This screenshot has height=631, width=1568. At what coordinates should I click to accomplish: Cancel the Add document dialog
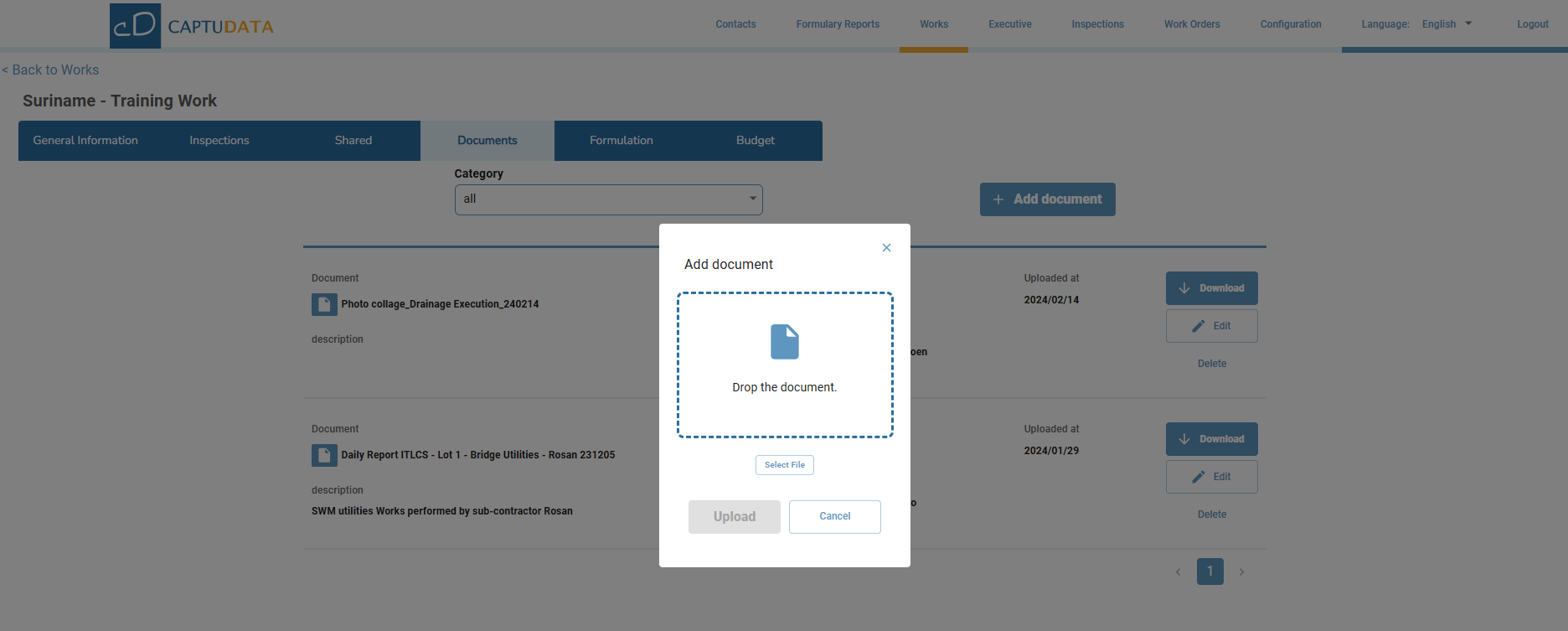pos(834,516)
